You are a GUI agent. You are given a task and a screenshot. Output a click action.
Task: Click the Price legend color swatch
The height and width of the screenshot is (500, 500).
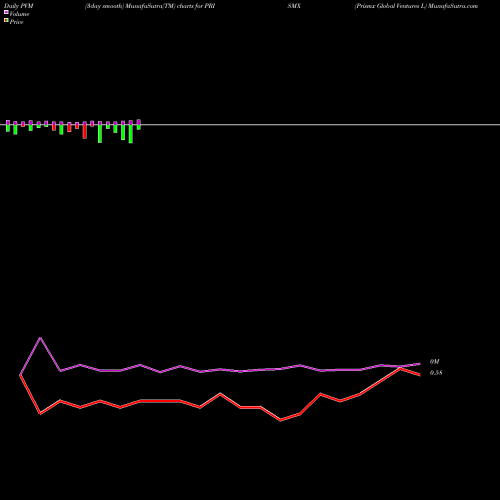(x=6, y=21)
